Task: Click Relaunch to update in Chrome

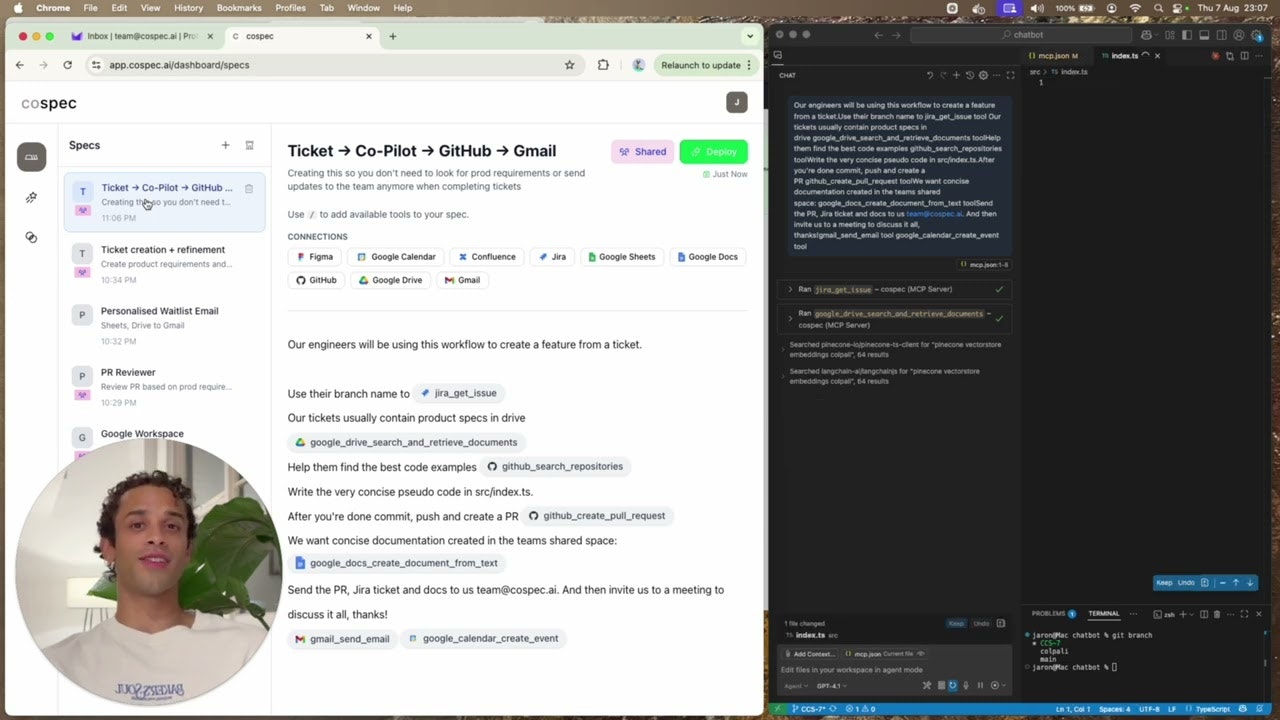Action: [x=700, y=65]
